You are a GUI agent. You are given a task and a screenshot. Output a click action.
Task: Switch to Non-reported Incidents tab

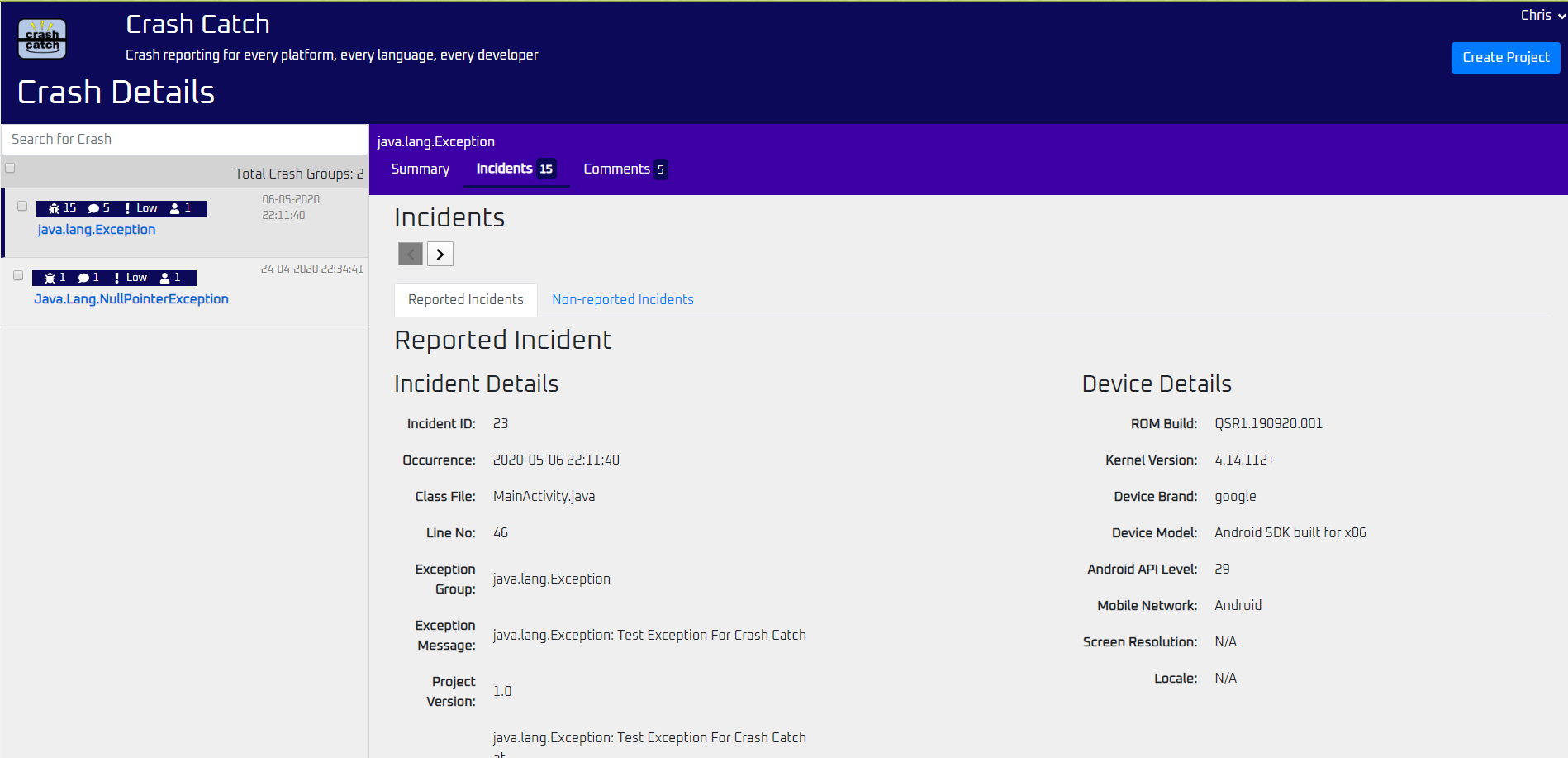[623, 299]
